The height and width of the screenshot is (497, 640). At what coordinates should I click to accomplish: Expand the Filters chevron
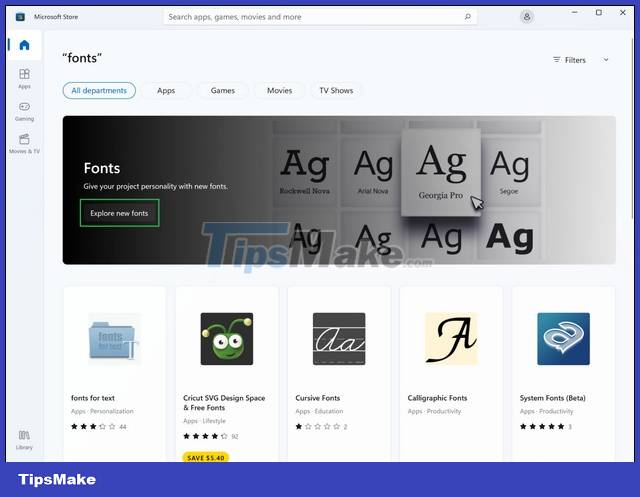pyautogui.click(x=606, y=60)
